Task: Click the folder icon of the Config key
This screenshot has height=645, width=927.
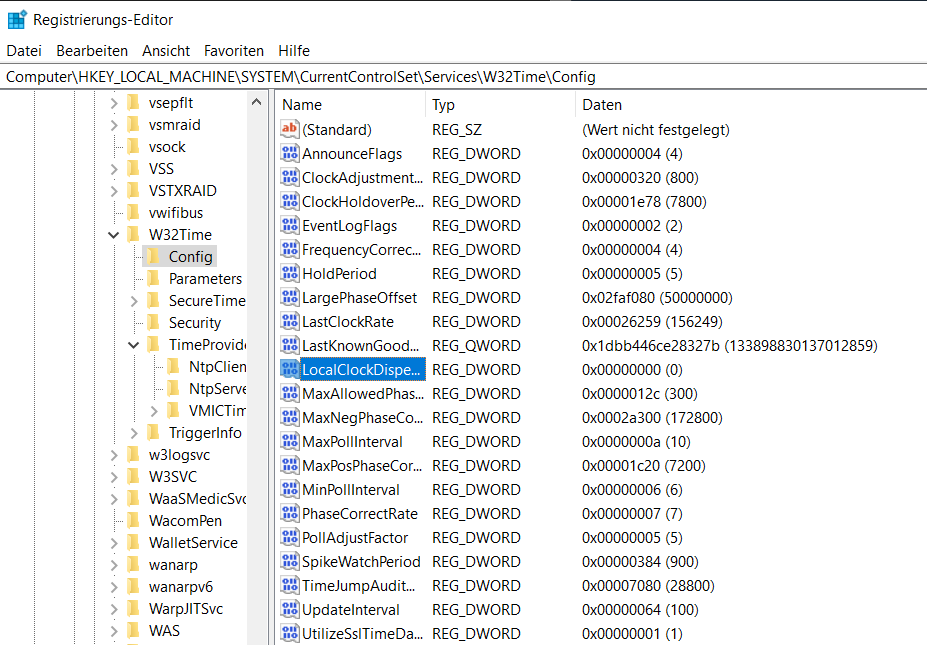Action: (153, 257)
